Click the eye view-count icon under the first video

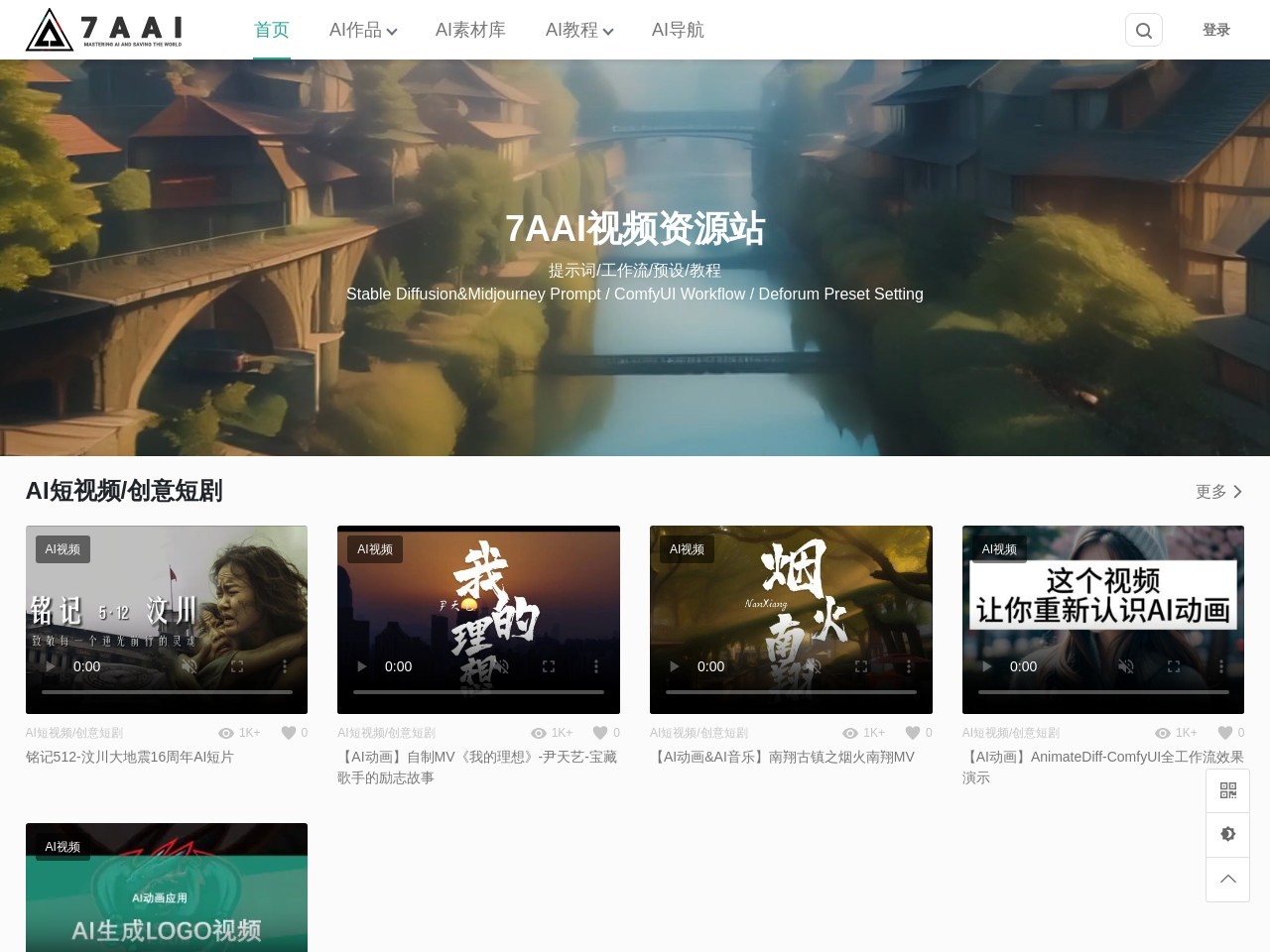tap(227, 733)
